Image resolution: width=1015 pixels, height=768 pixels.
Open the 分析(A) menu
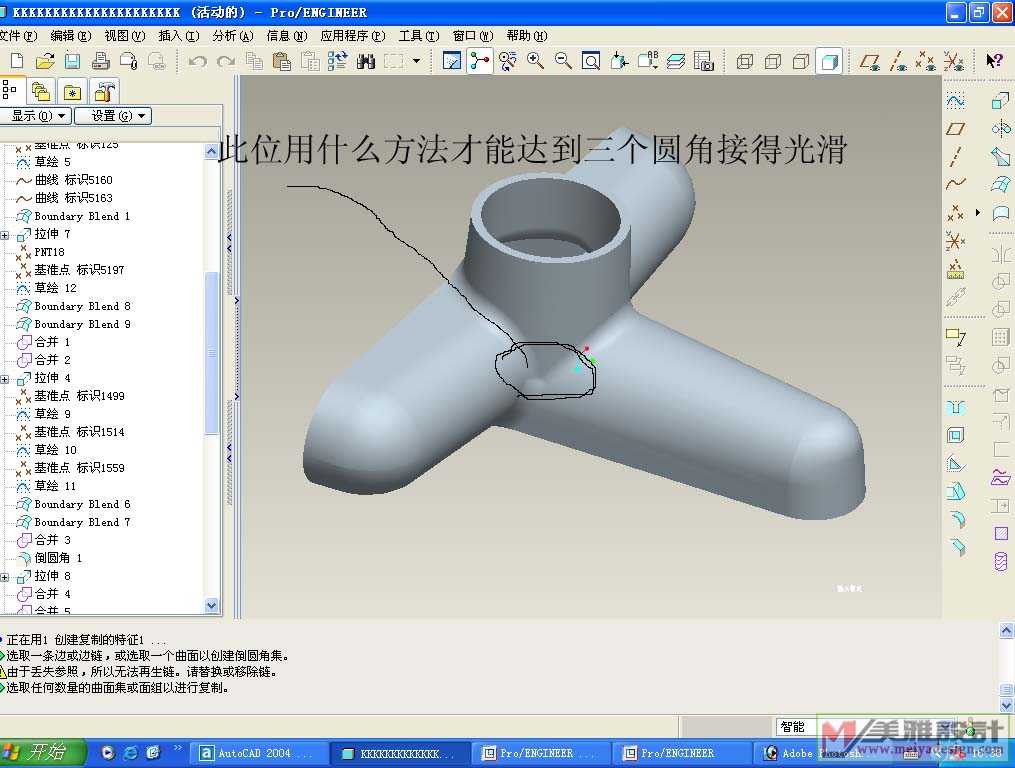(232, 36)
